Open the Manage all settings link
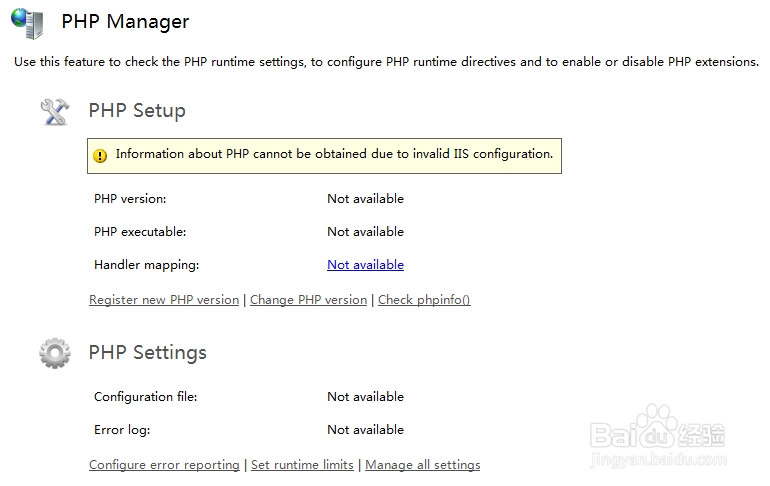 (x=422, y=465)
